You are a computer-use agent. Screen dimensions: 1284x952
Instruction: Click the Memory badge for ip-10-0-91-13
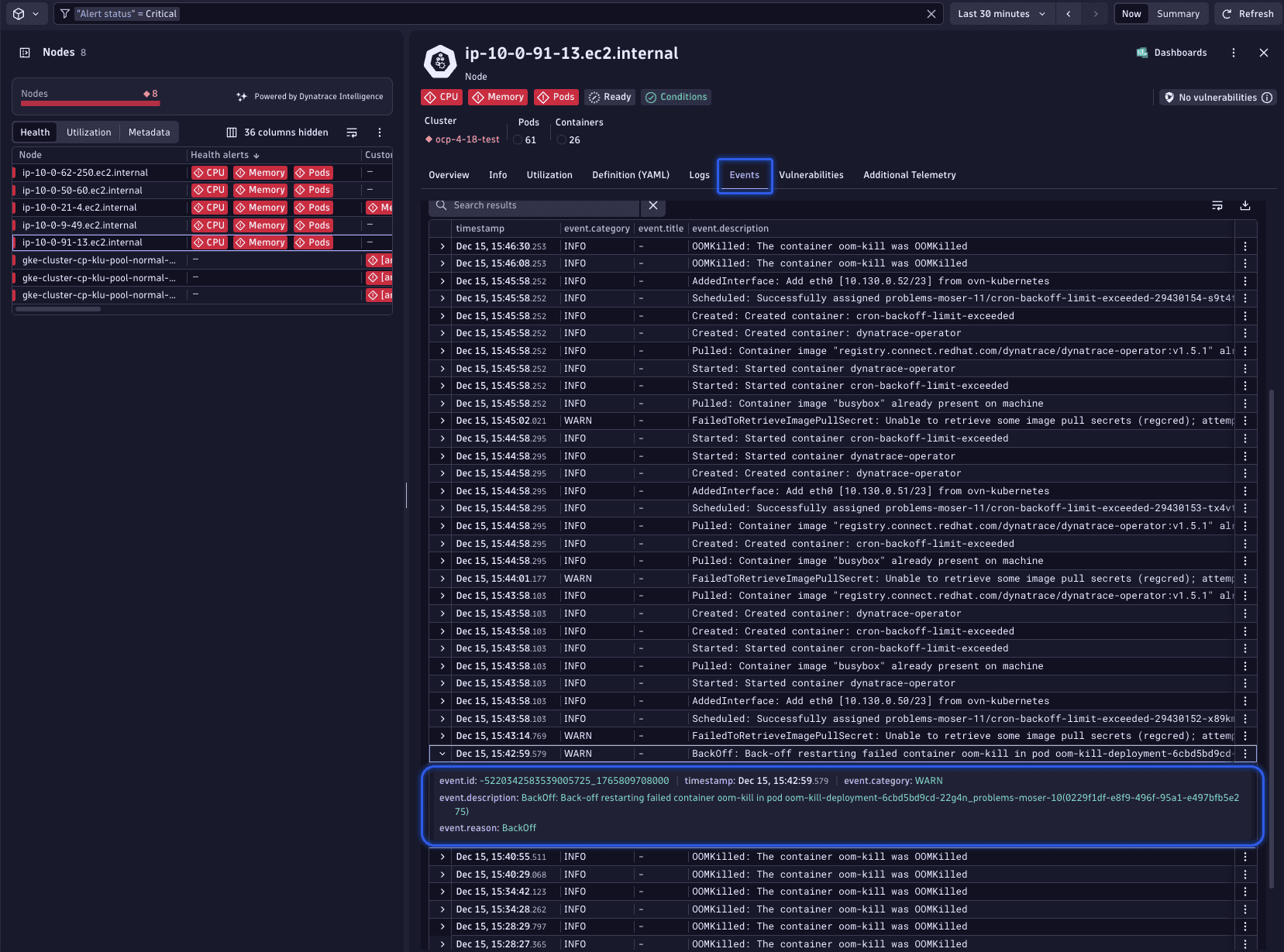pos(260,242)
